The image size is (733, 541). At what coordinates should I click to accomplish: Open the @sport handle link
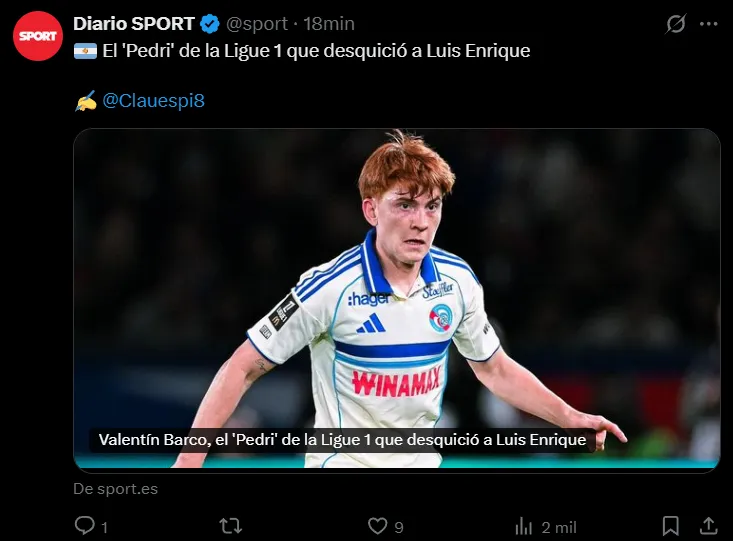(258, 23)
